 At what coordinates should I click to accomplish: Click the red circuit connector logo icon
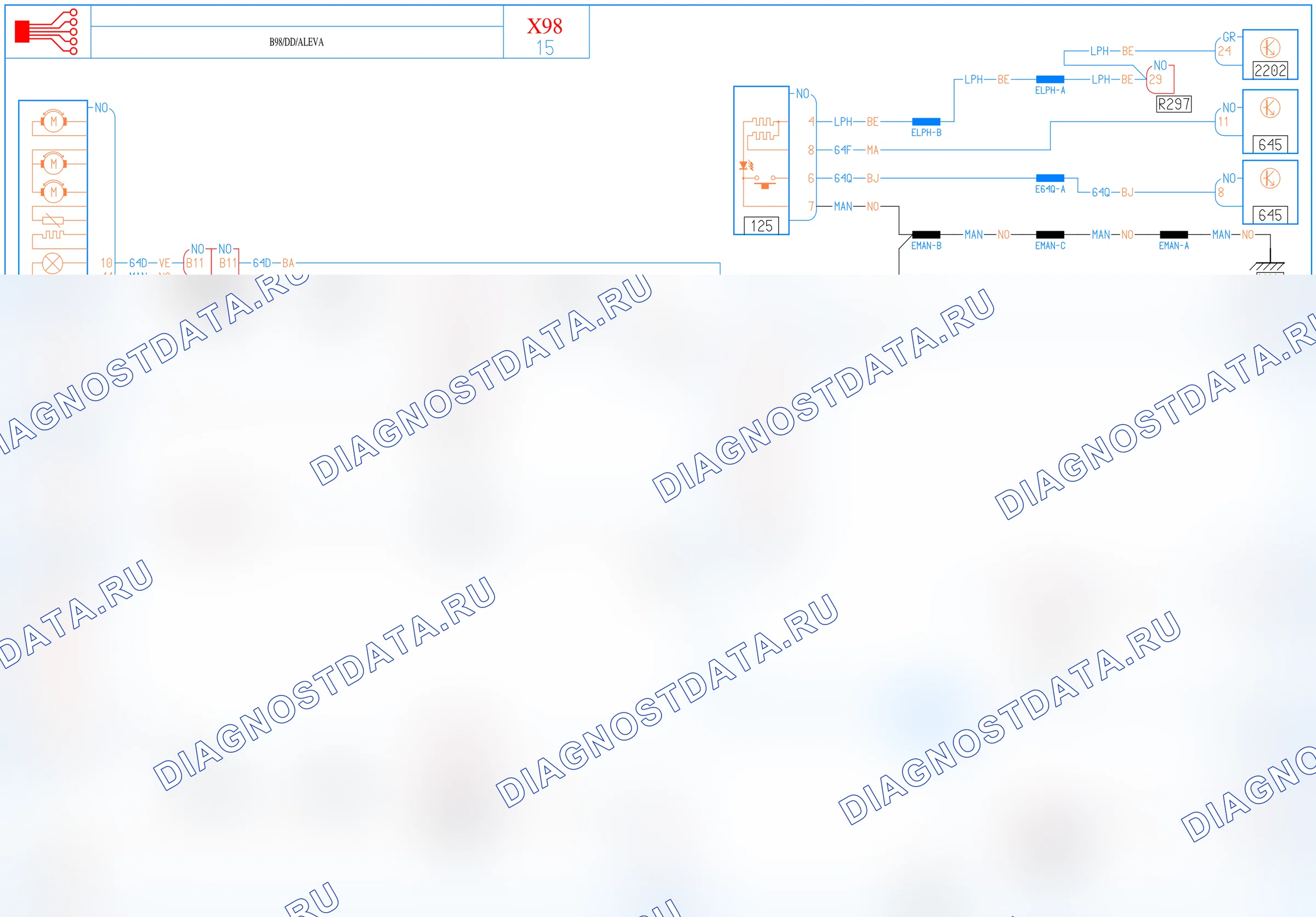tap(46, 31)
